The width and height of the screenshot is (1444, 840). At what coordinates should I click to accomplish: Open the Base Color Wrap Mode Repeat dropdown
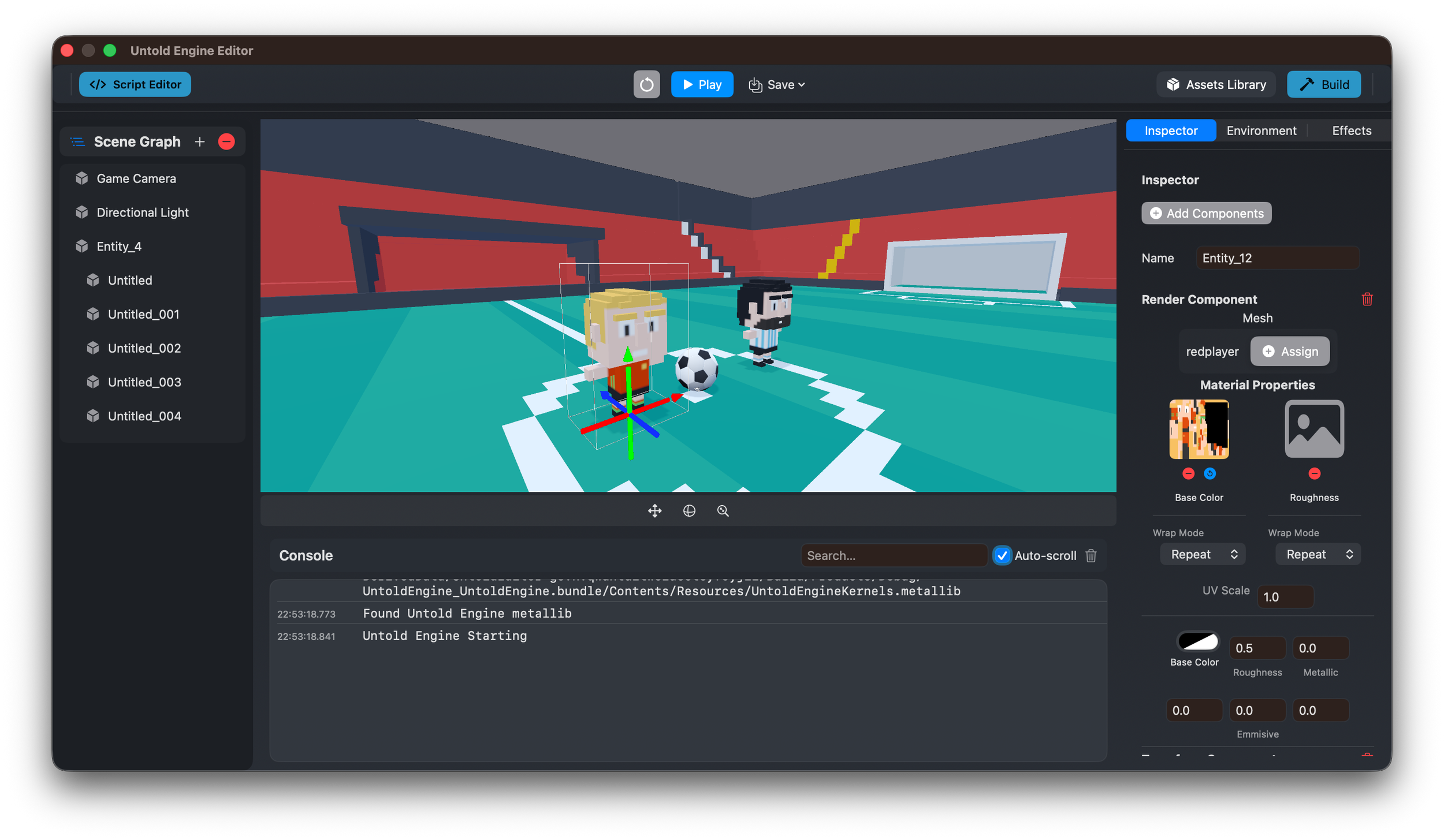[1203, 554]
